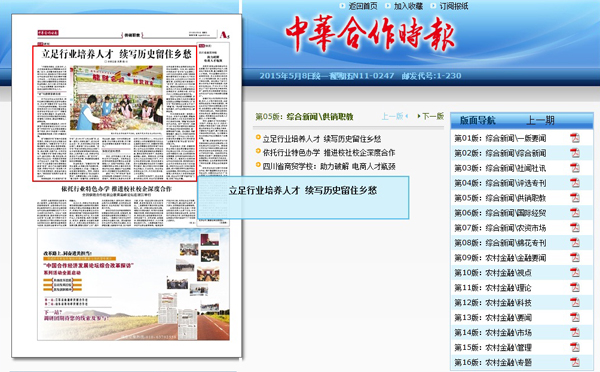
Task: Open PDF icon for 第08版 棉花专刊
Action: click(x=575, y=243)
